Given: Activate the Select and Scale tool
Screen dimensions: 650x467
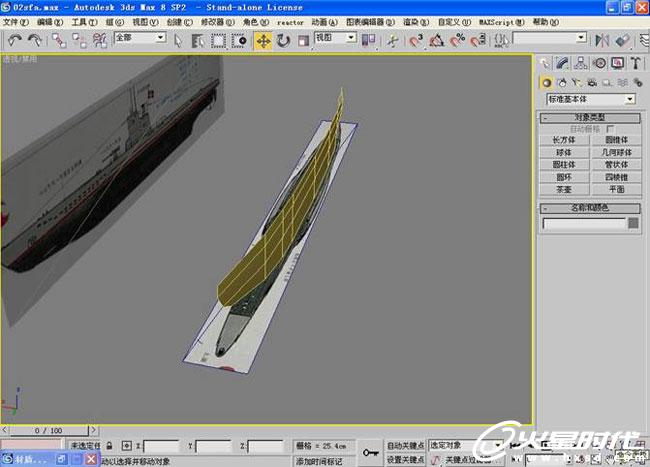Looking at the screenshot, I should (303, 41).
